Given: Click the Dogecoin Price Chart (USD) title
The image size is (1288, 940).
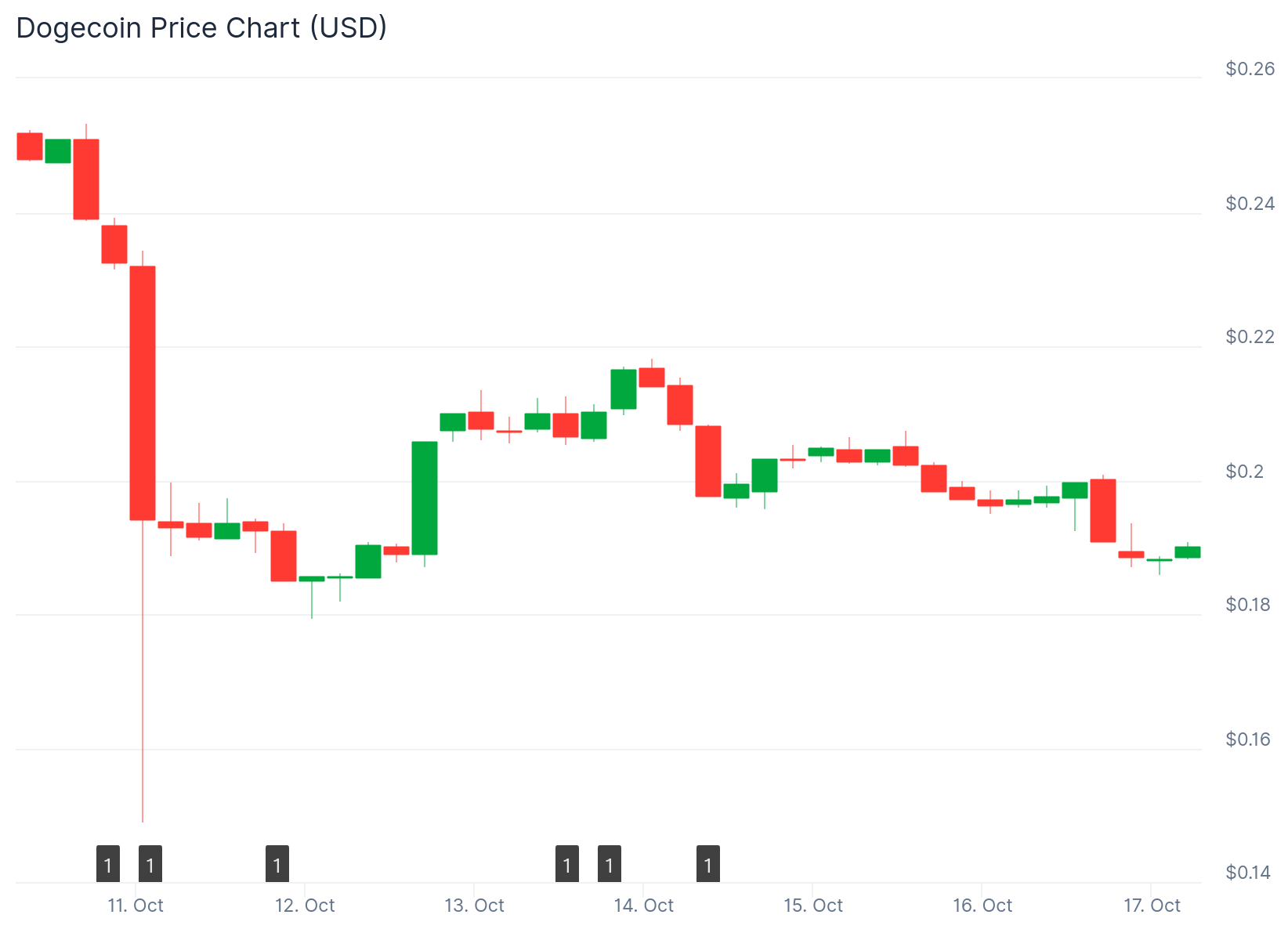Looking at the screenshot, I should click(x=201, y=28).
